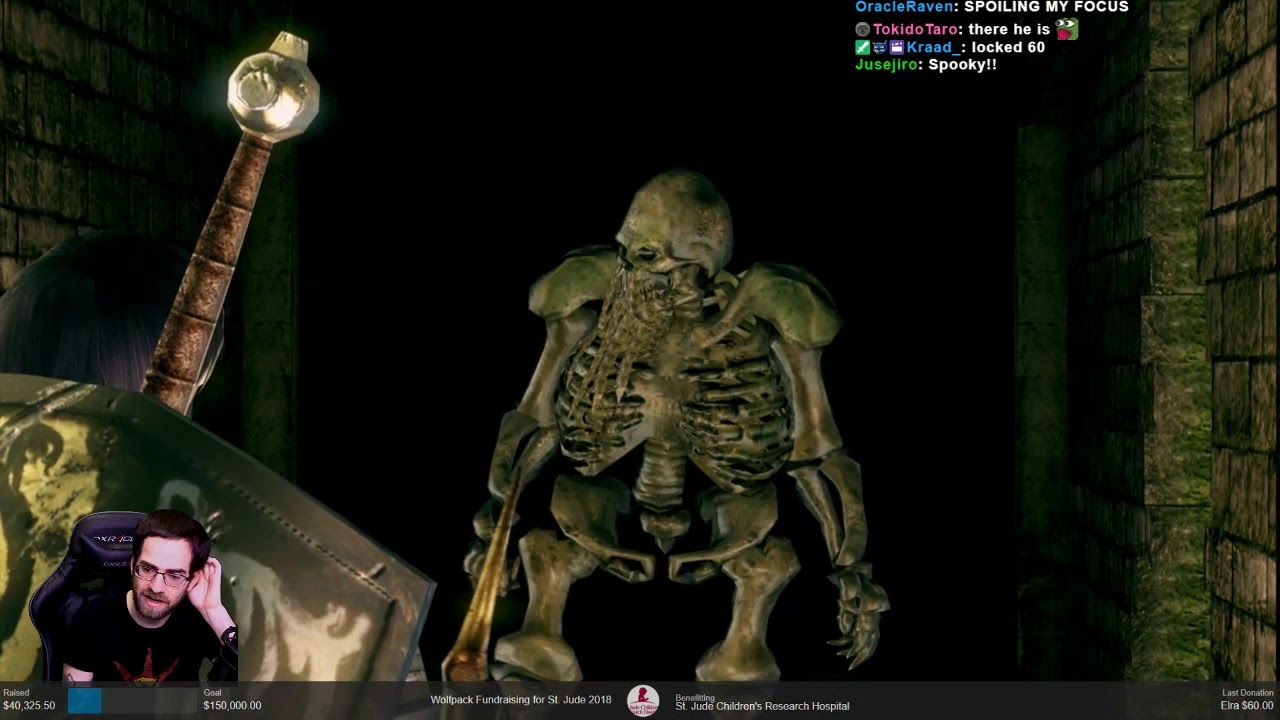Click the message "SPOILING MY FOCUS"
The image size is (1280, 720).
click(x=1046, y=7)
